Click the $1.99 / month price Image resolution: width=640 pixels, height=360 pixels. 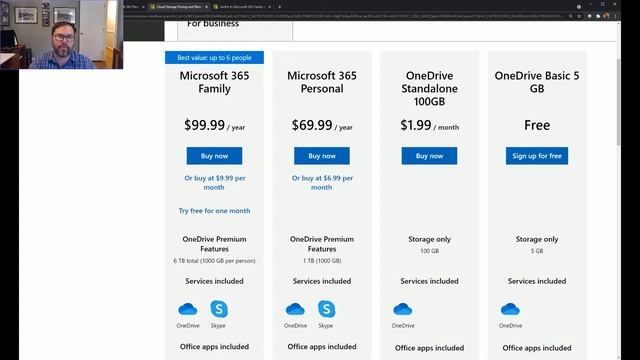pos(429,125)
